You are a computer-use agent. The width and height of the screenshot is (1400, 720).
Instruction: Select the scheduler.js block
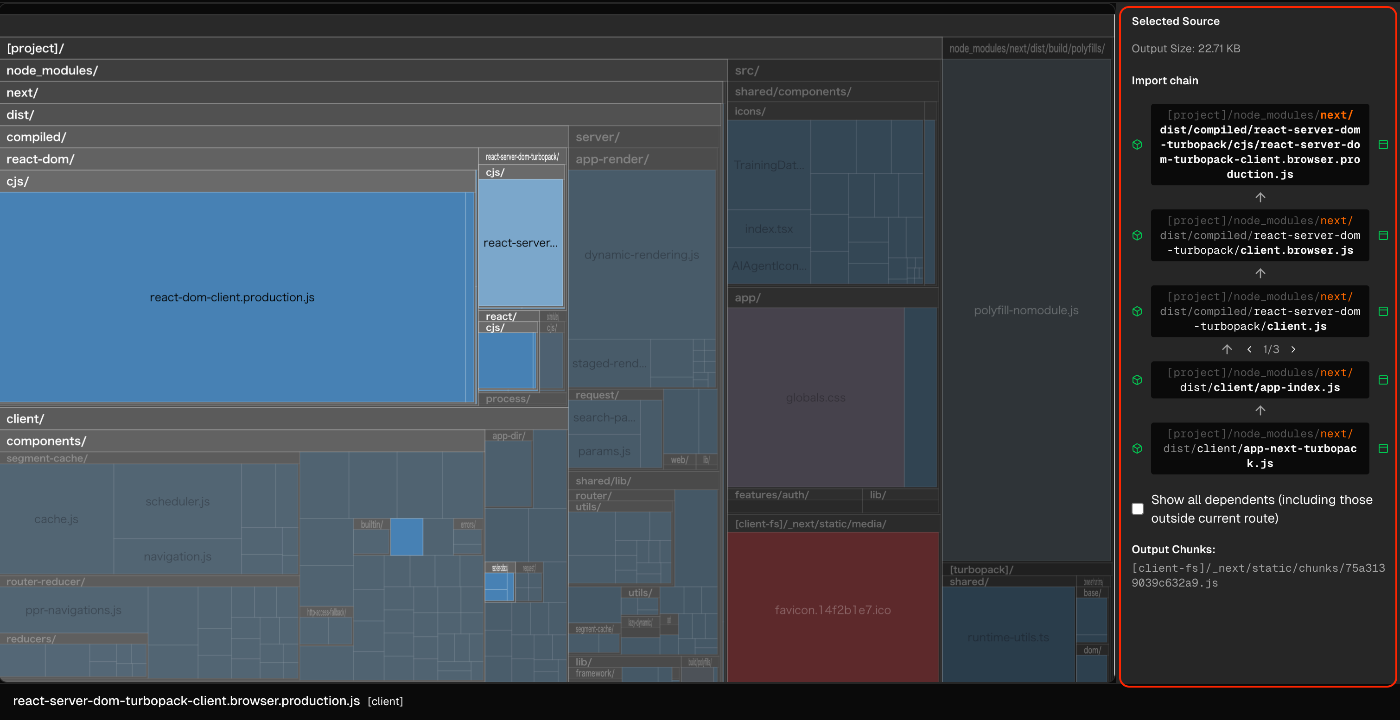pos(177,501)
